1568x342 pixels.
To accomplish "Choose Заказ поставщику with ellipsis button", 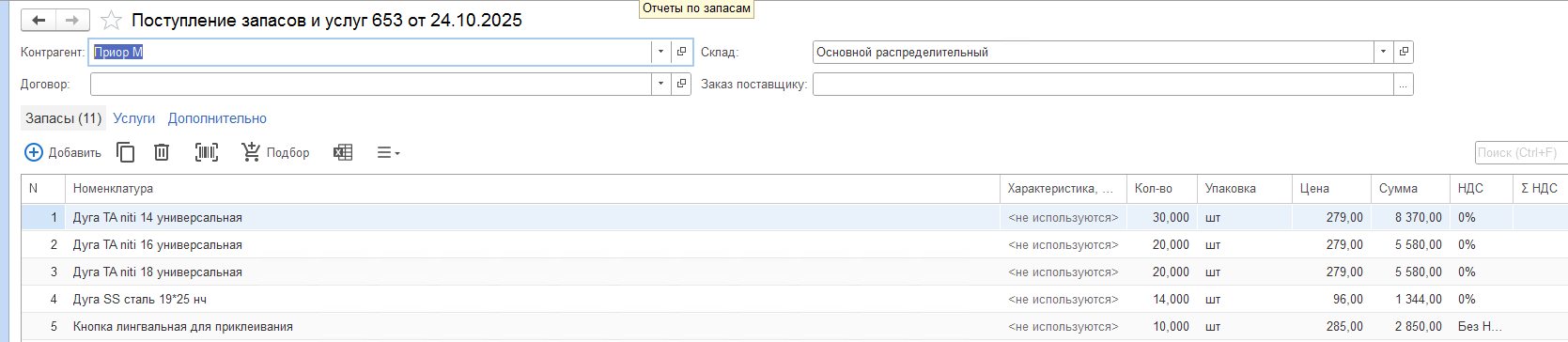I will click(1404, 84).
